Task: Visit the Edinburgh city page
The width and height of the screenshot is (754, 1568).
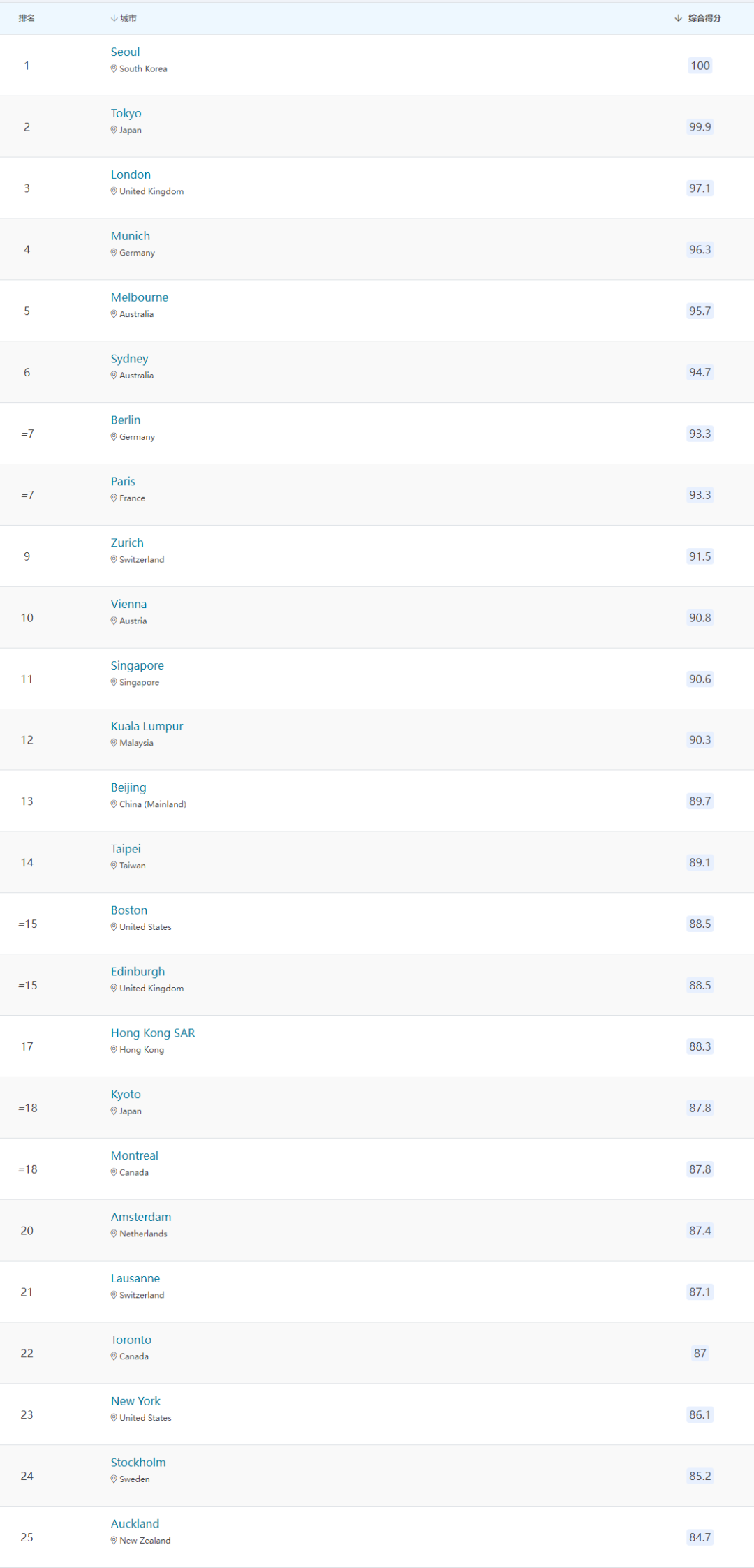Action: tap(138, 971)
